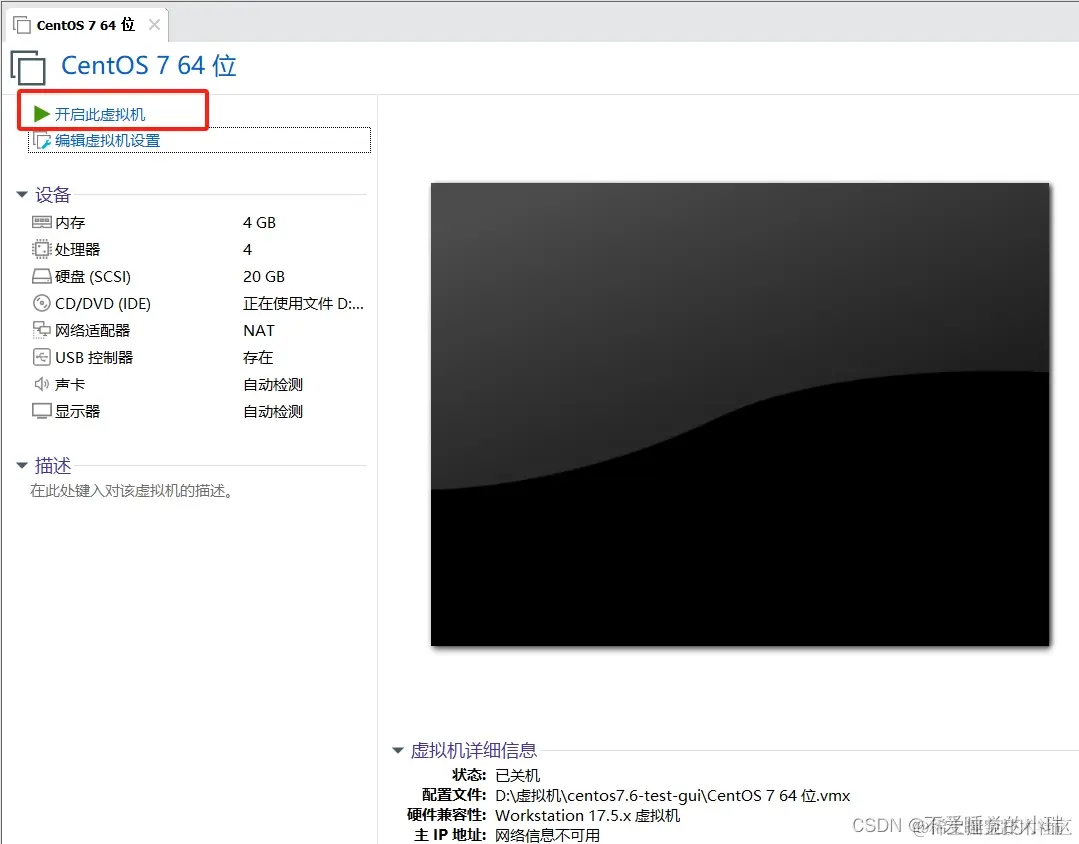Click the 描述 section heading text

click(53, 466)
